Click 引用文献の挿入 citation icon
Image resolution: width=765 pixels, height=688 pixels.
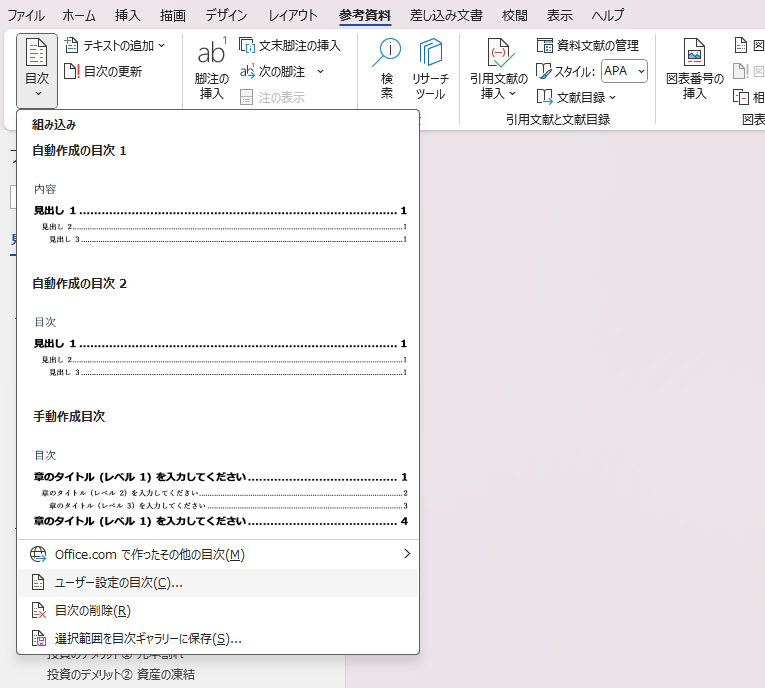(x=499, y=70)
